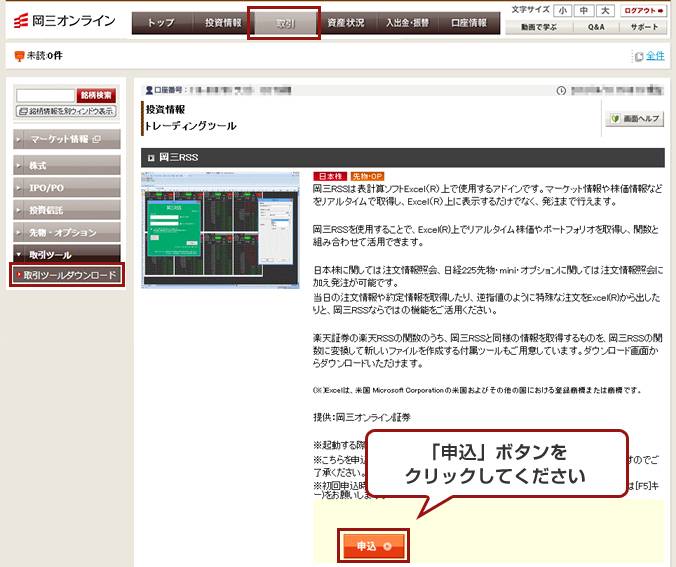Click 銘柄情報を別ウィンドウ表示 button

[x=66, y=111]
